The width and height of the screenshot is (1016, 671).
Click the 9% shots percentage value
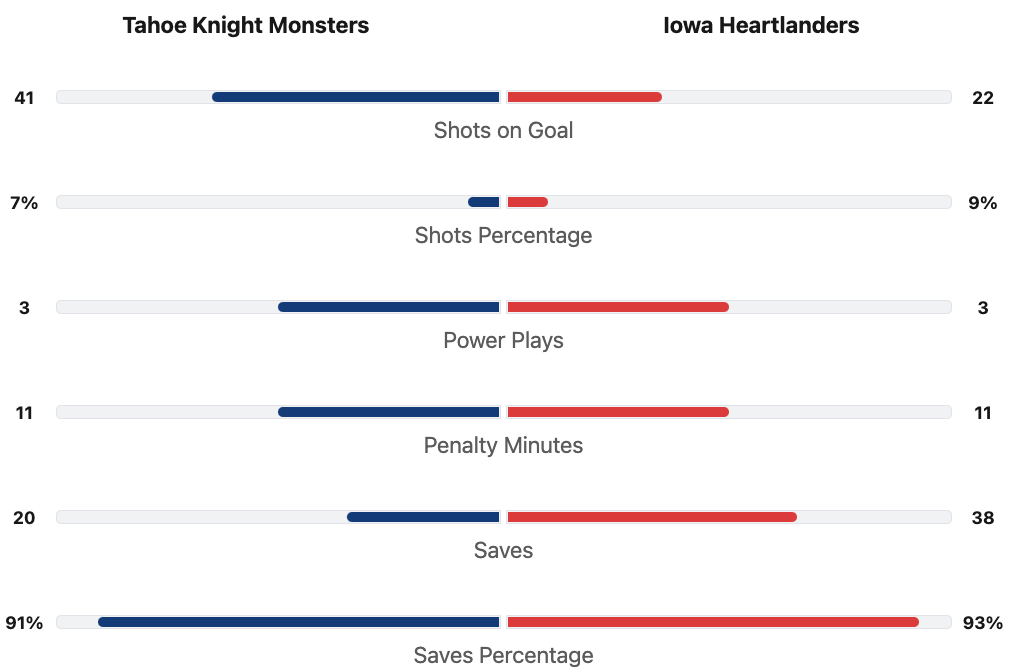pyautogui.click(x=983, y=202)
